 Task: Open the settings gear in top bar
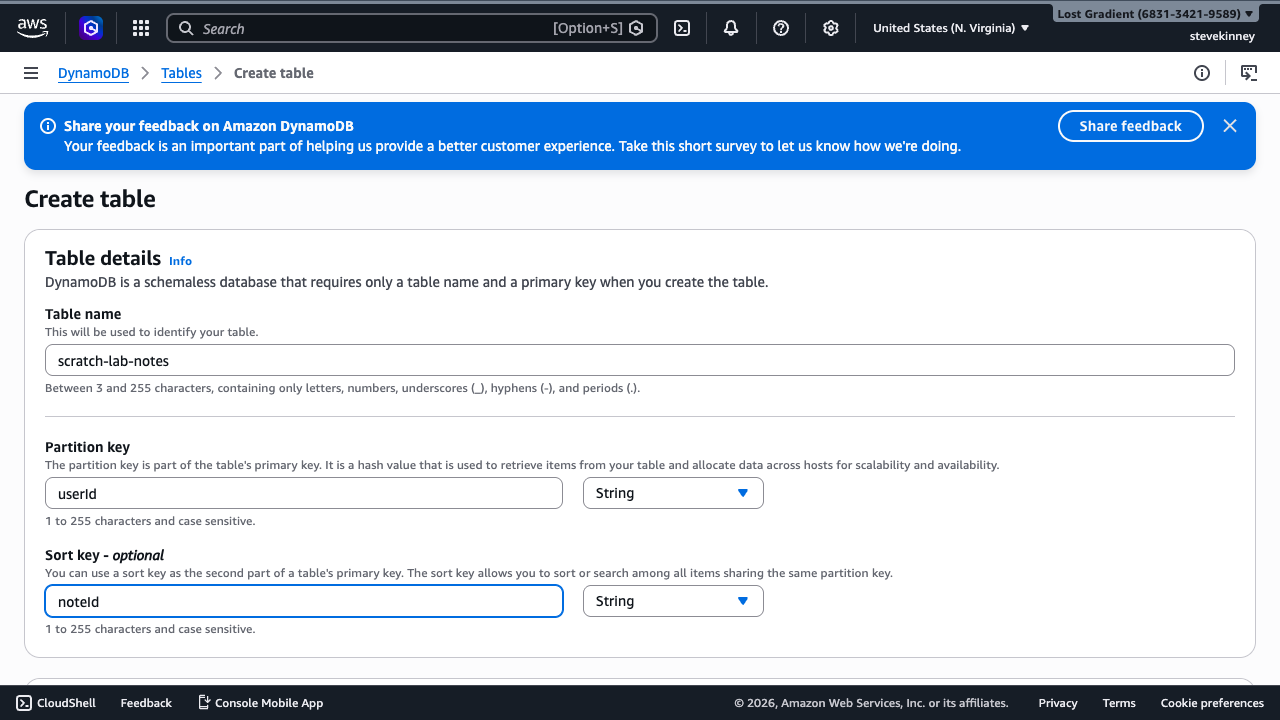tap(830, 28)
